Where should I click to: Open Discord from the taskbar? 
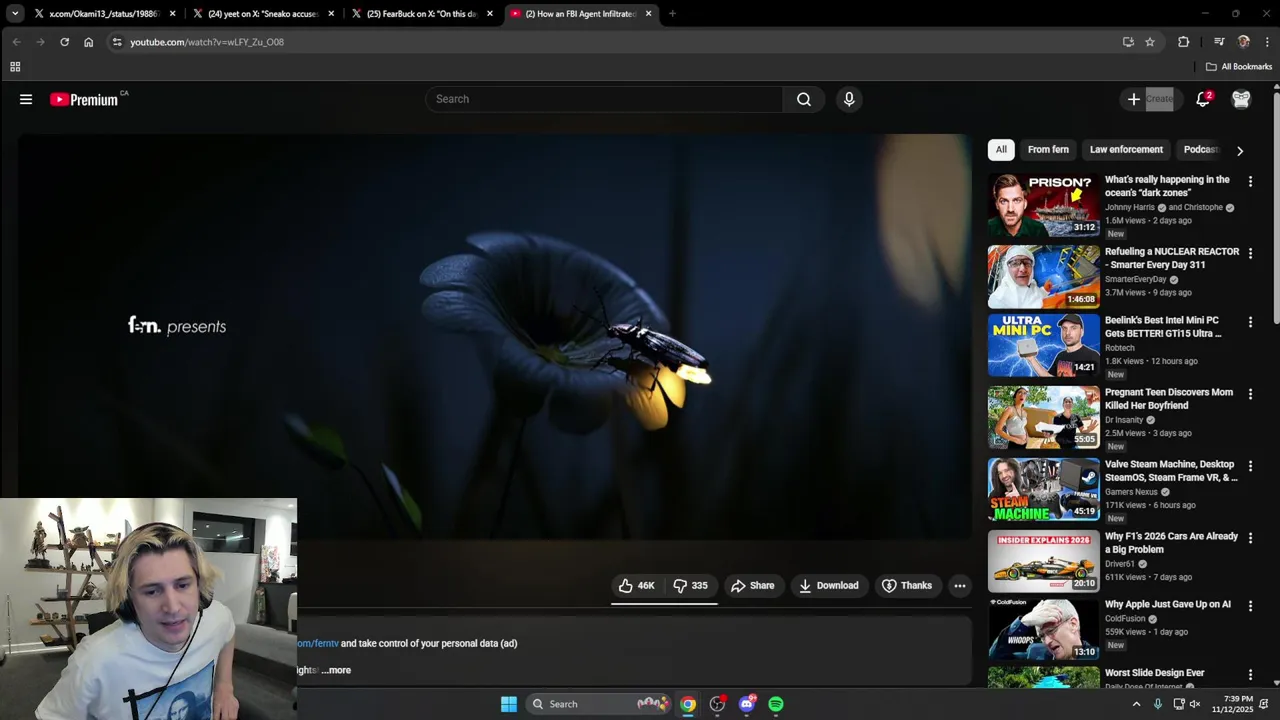coord(747,704)
